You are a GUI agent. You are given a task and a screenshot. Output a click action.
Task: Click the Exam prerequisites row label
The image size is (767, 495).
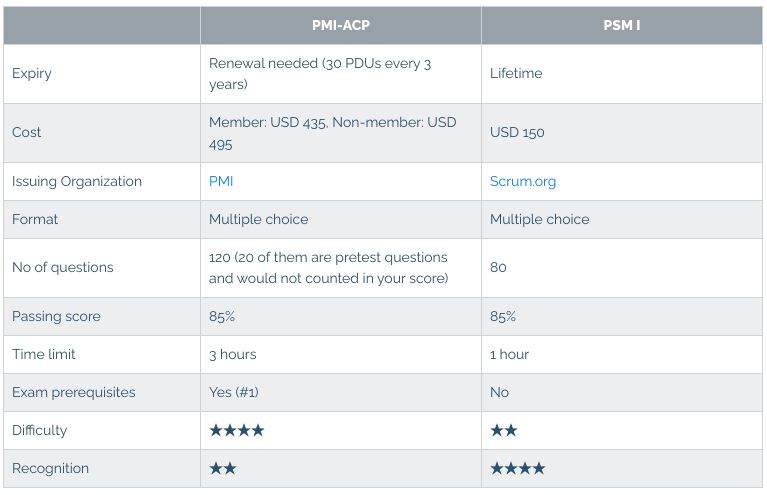pyautogui.click(x=73, y=392)
